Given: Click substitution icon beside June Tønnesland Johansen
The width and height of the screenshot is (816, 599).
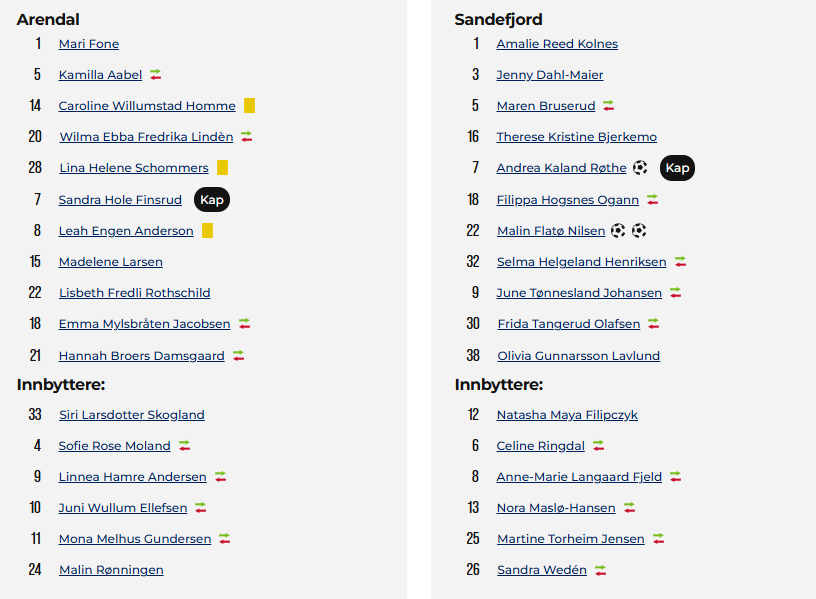Looking at the screenshot, I should click(x=675, y=293).
